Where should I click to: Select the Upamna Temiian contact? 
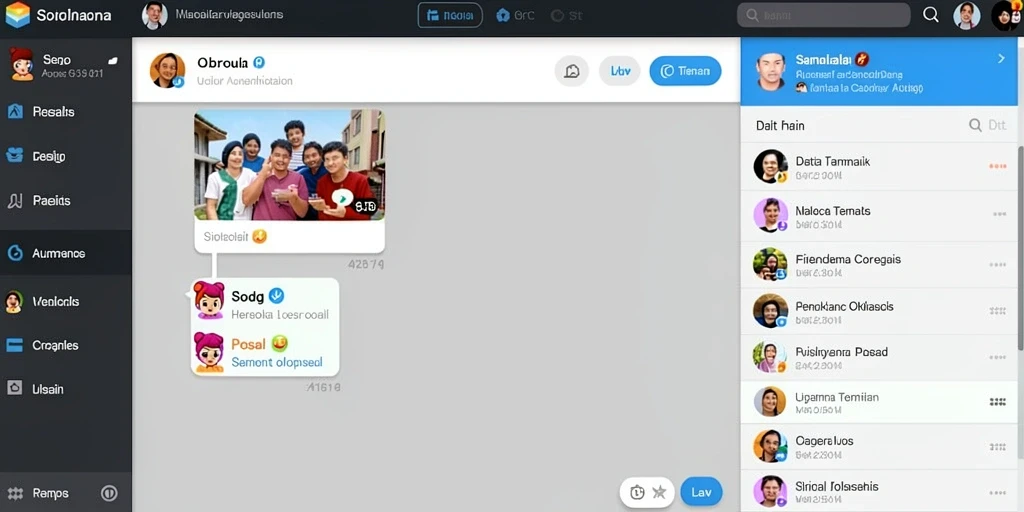[x=879, y=402]
